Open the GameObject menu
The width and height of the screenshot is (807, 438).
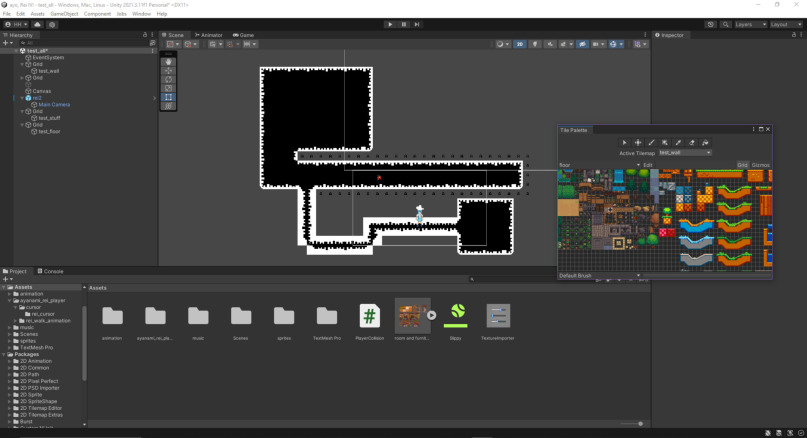pyautogui.click(x=64, y=14)
